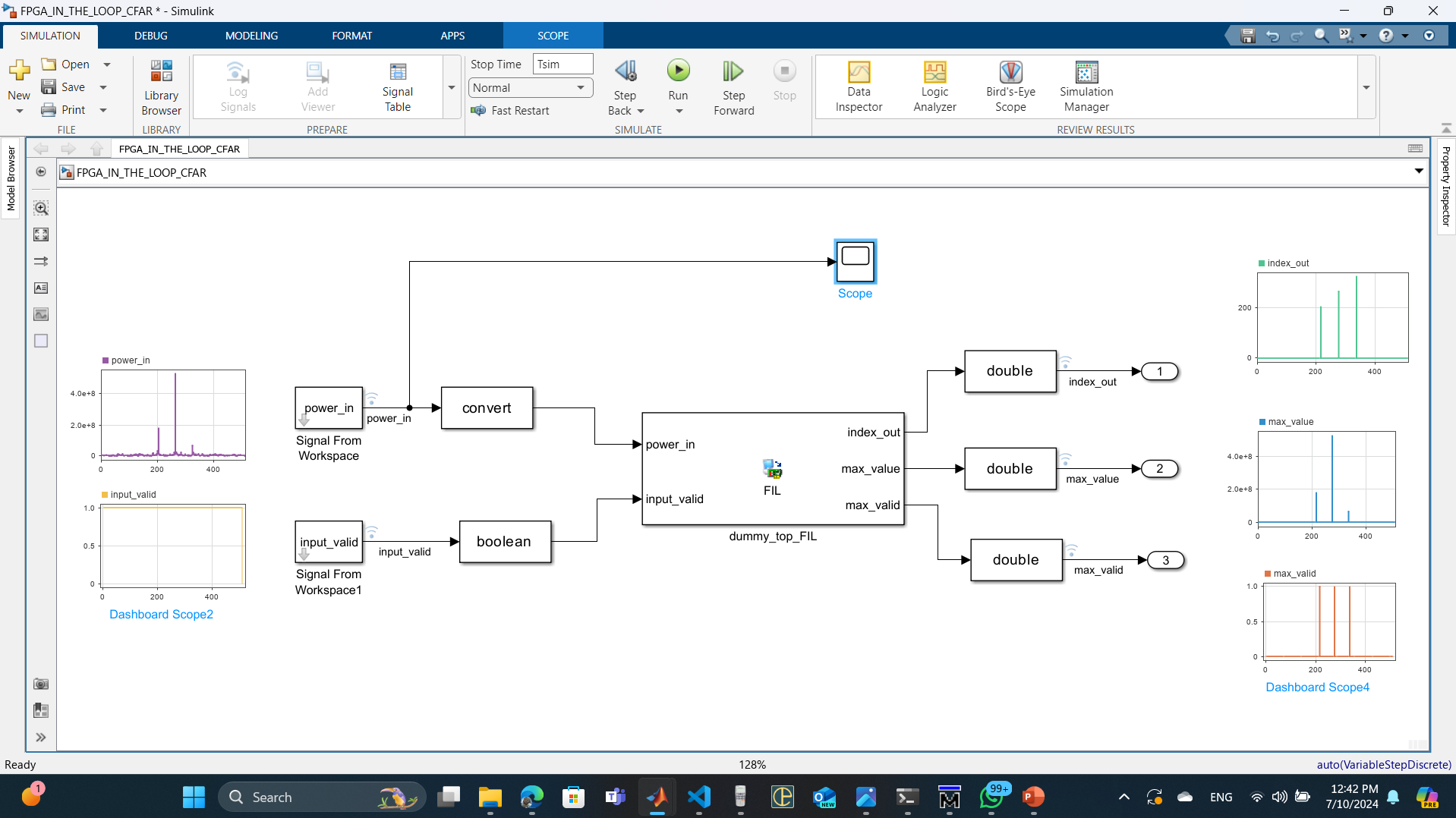Viewport: 1456px width, 818px height.
Task: Click the Add Viewer icon
Action: click(317, 87)
